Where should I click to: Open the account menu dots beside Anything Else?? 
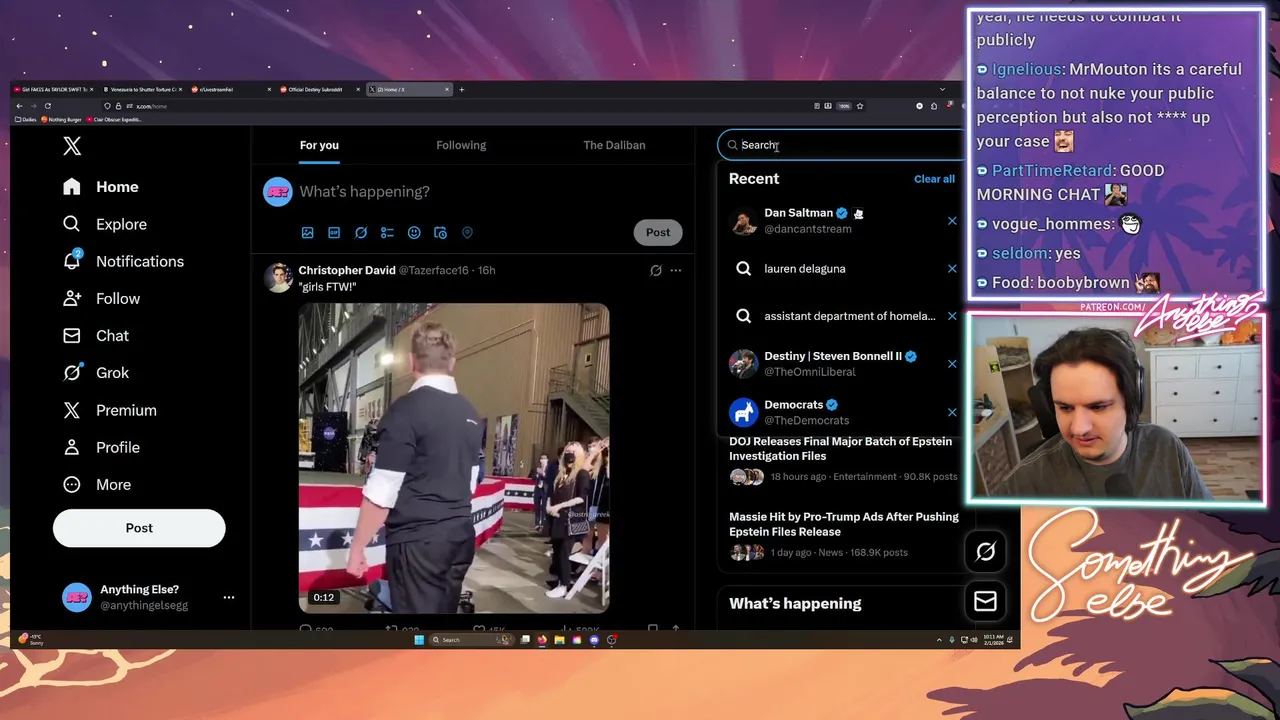(229, 597)
